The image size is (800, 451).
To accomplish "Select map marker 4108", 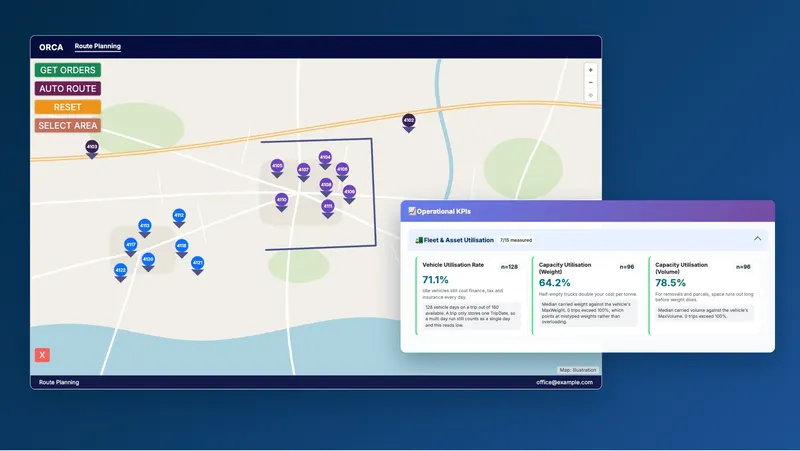I will coord(326,187).
